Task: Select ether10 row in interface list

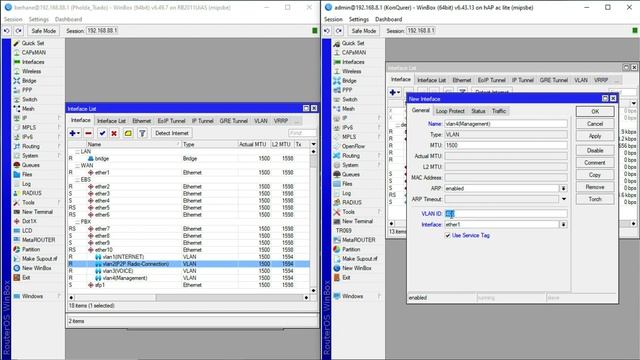Action: (189, 250)
